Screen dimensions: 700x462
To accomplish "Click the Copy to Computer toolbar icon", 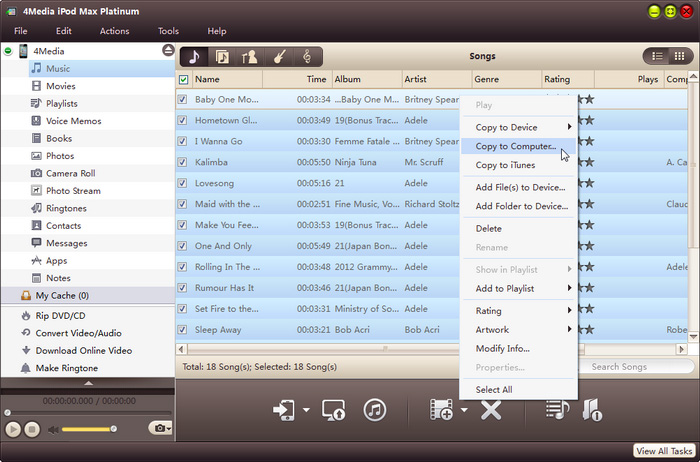I will point(334,410).
